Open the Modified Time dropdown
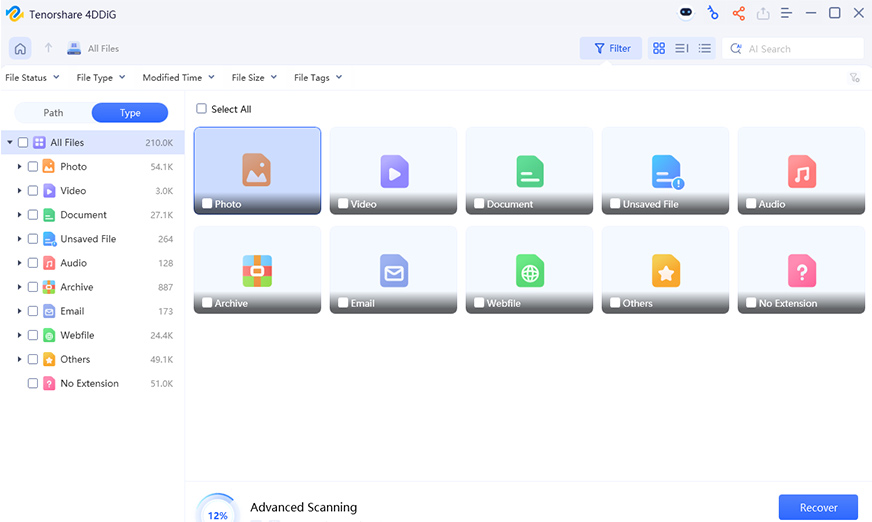 pyautogui.click(x=179, y=77)
